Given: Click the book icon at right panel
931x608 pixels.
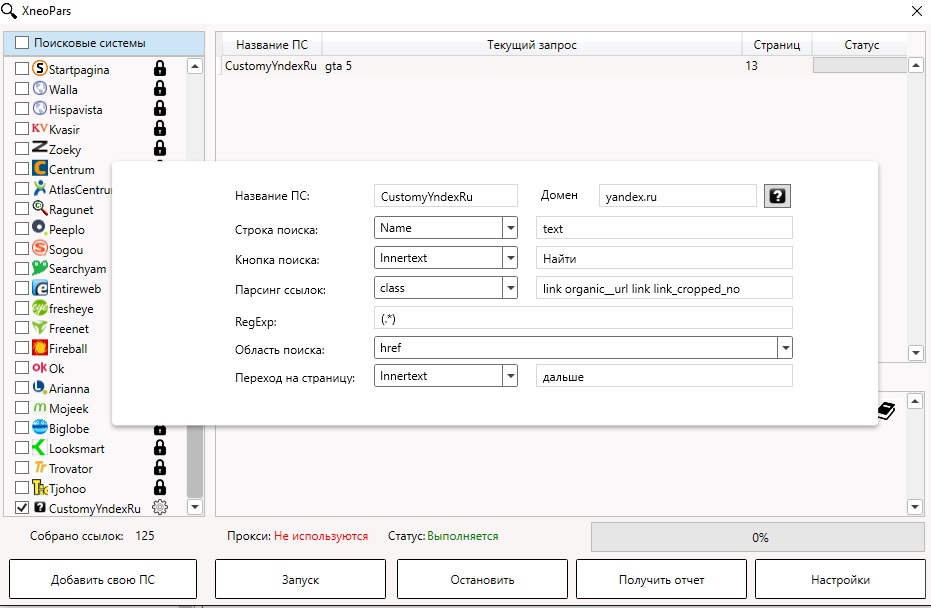Looking at the screenshot, I should [x=886, y=410].
